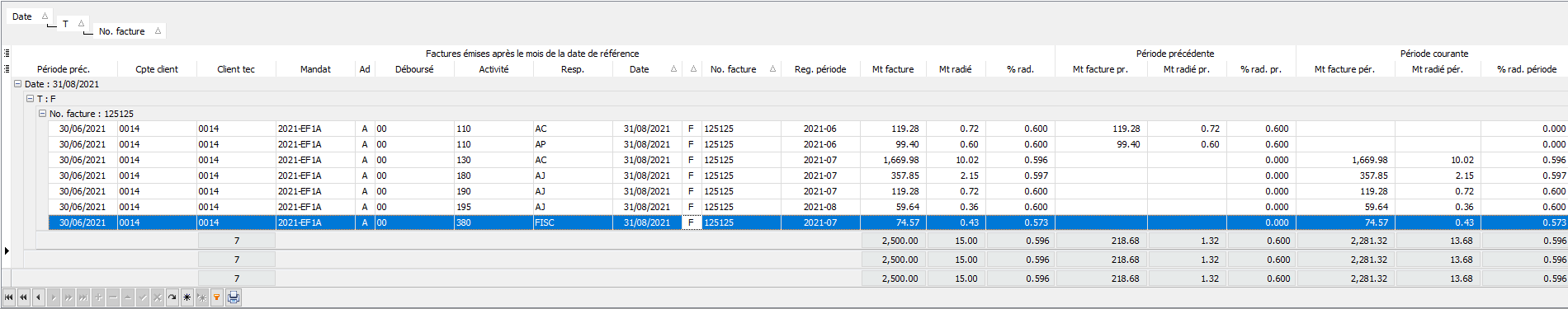1568x309 pixels.
Task: Sort by Mt facture pér. column header
Action: click(x=1345, y=69)
